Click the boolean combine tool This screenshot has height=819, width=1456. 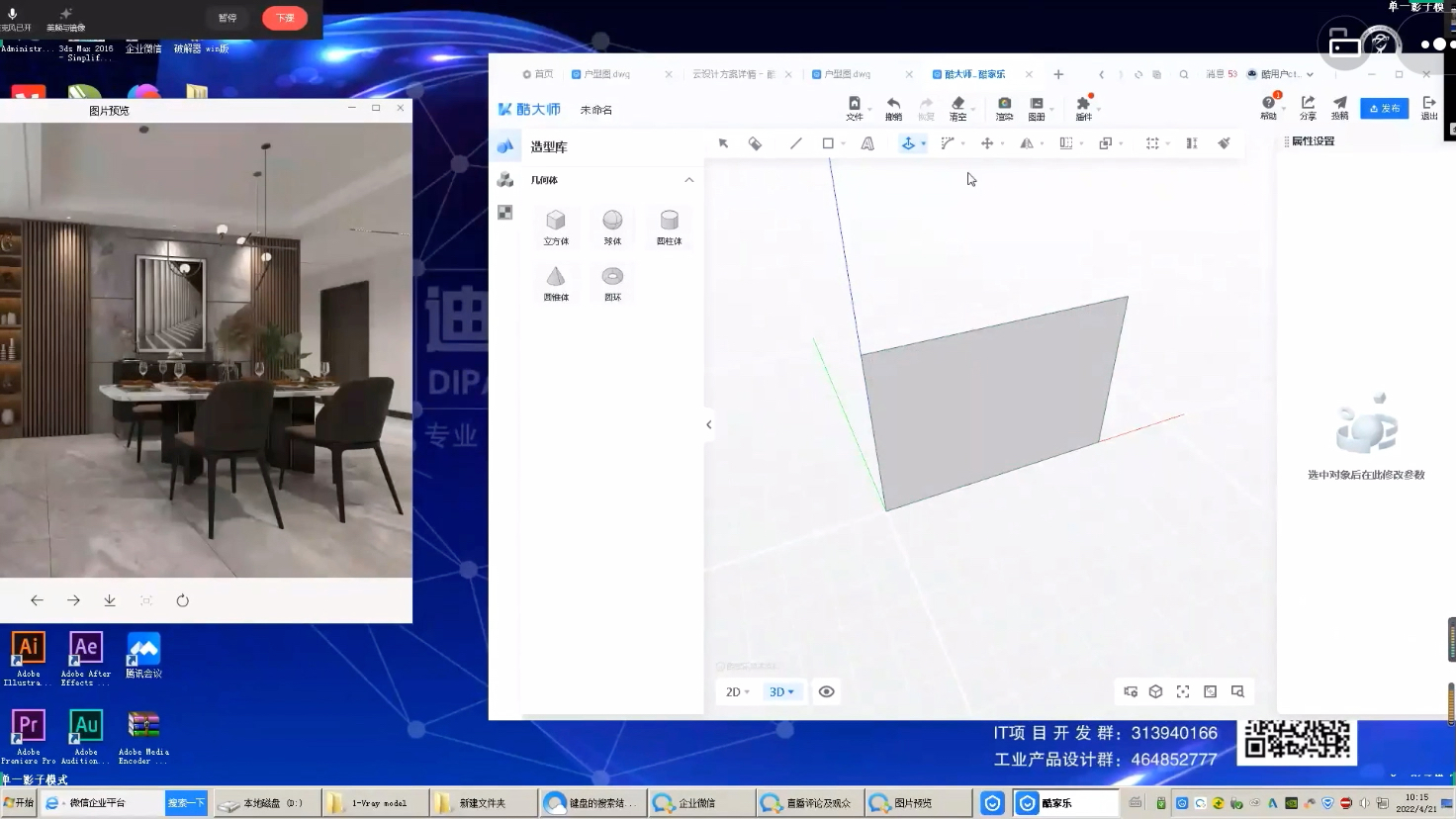pyautogui.click(x=1105, y=143)
